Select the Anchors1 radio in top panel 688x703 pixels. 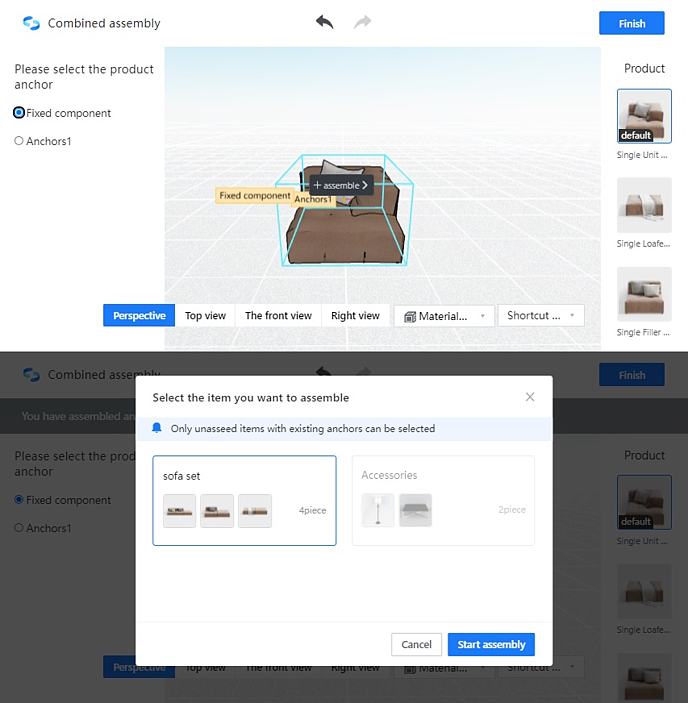(19, 141)
